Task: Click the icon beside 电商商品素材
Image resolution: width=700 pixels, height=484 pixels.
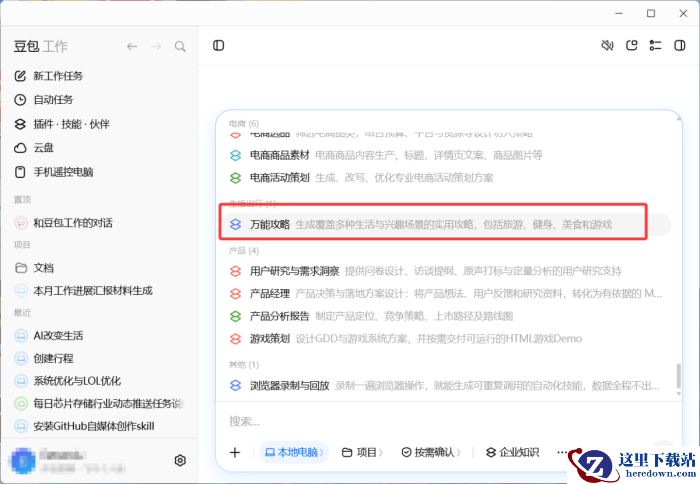Action: tap(235, 155)
